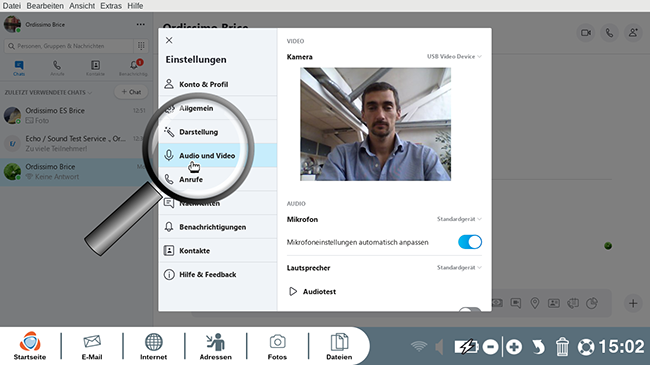The image size is (650, 365).
Task: Expand the Kamera USB Video Device dropdown
Action: pyautogui.click(x=454, y=56)
